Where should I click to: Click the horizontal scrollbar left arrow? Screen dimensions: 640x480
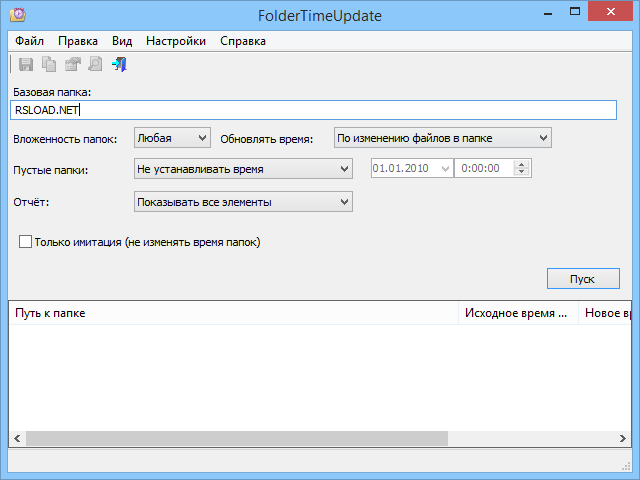pos(17,438)
